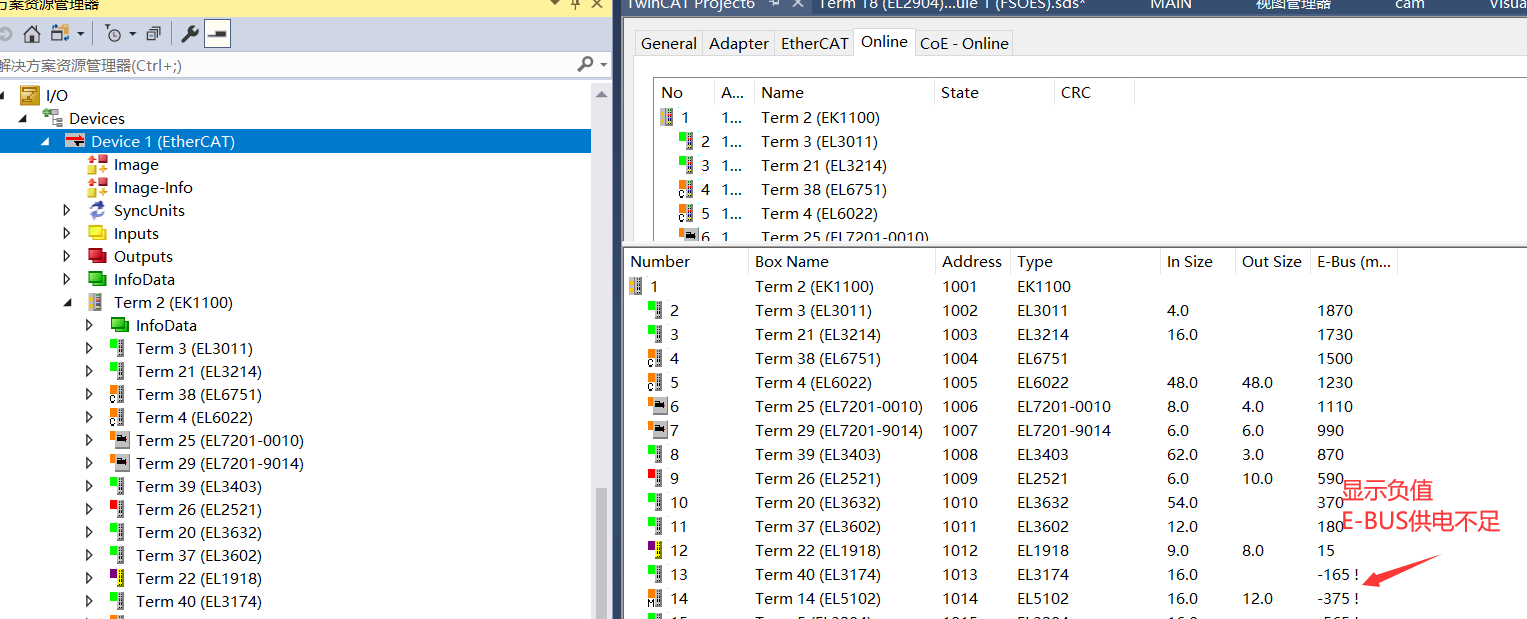Switch to the General tab
Screen dimensions: 1527x619
click(669, 43)
